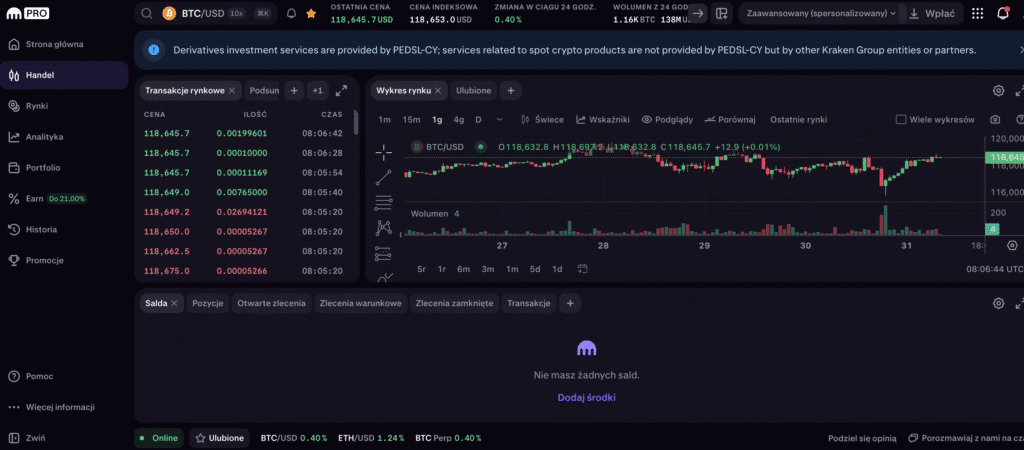Expand the Zaawansowany layout dropdown

pos(817,14)
